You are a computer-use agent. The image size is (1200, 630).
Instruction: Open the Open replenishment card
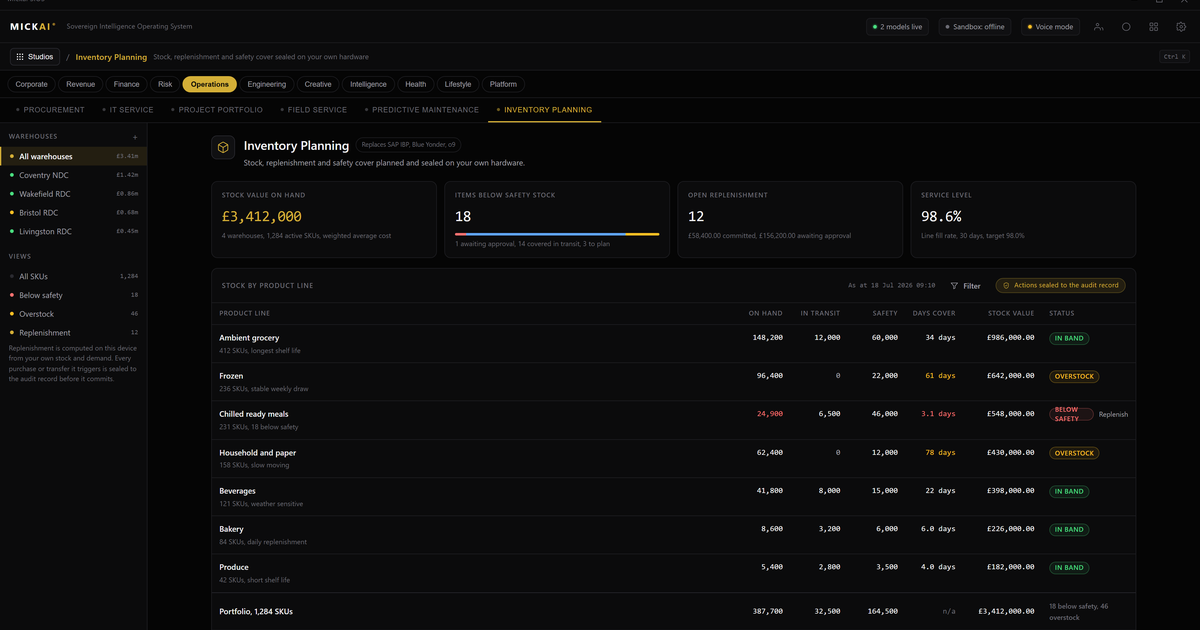tap(790, 219)
